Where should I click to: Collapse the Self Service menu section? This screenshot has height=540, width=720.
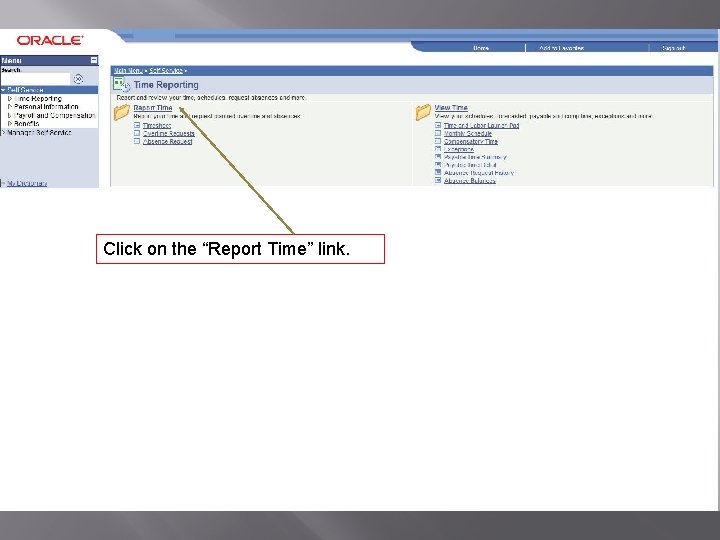click(x=3, y=90)
